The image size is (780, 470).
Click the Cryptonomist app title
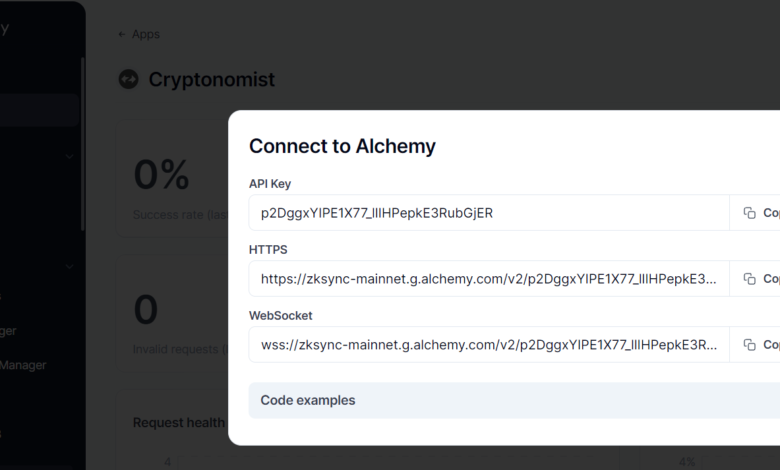(211, 79)
